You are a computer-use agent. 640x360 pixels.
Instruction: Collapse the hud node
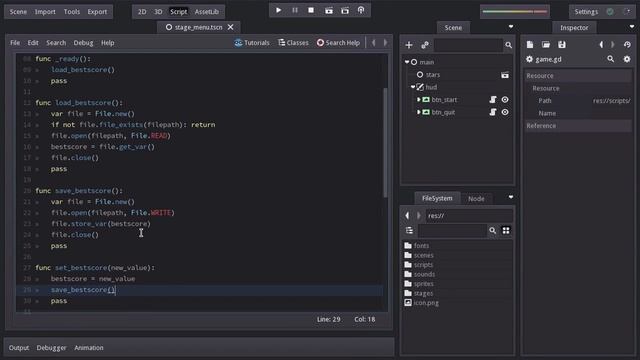point(413,87)
